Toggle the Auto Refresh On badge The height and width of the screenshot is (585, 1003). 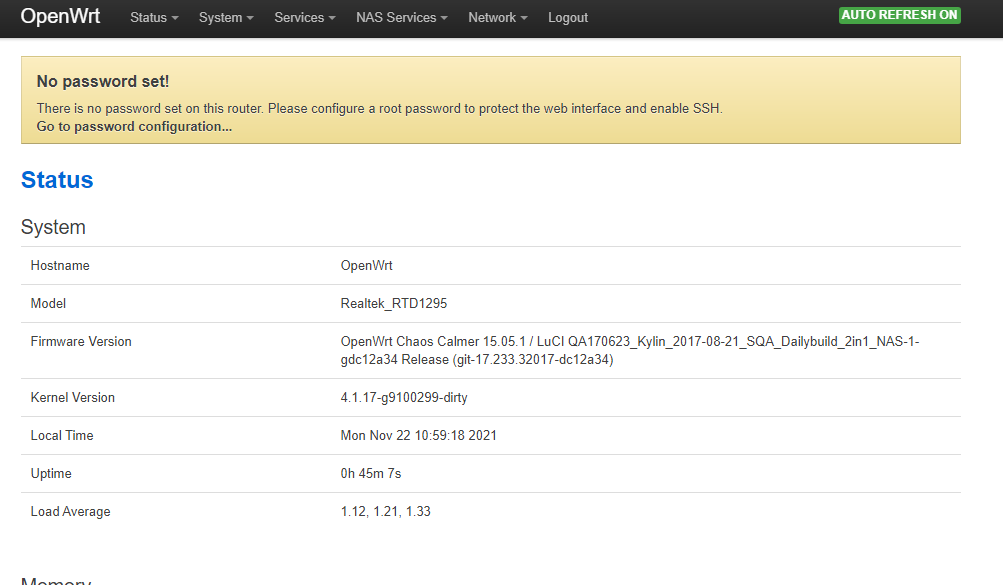click(899, 15)
